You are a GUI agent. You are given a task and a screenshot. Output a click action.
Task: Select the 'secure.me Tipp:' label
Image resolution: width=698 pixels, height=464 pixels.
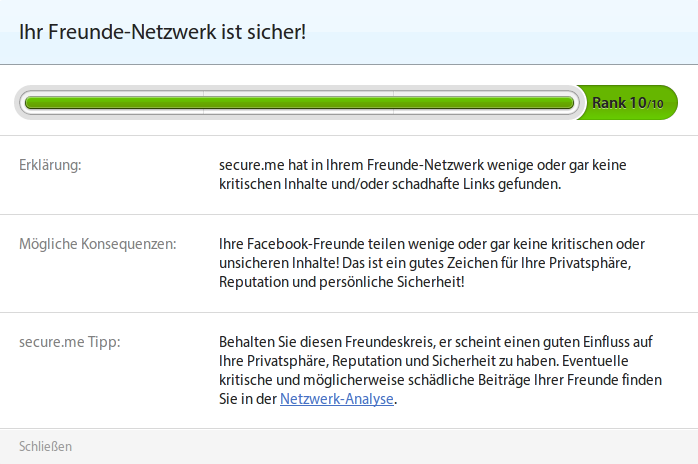(x=70, y=342)
